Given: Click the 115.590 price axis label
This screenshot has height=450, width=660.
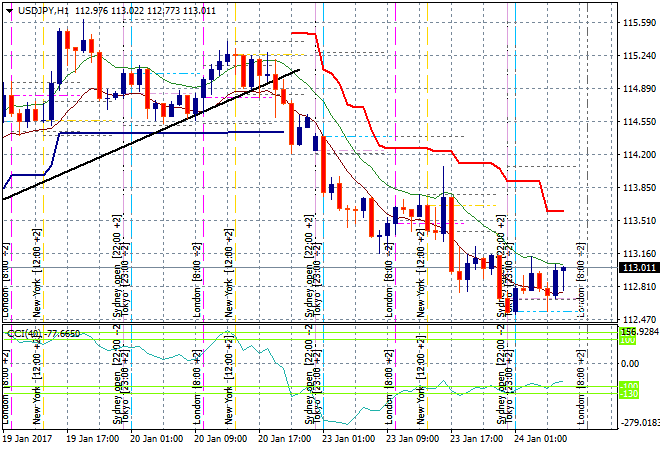Looking at the screenshot, I should [637, 23].
